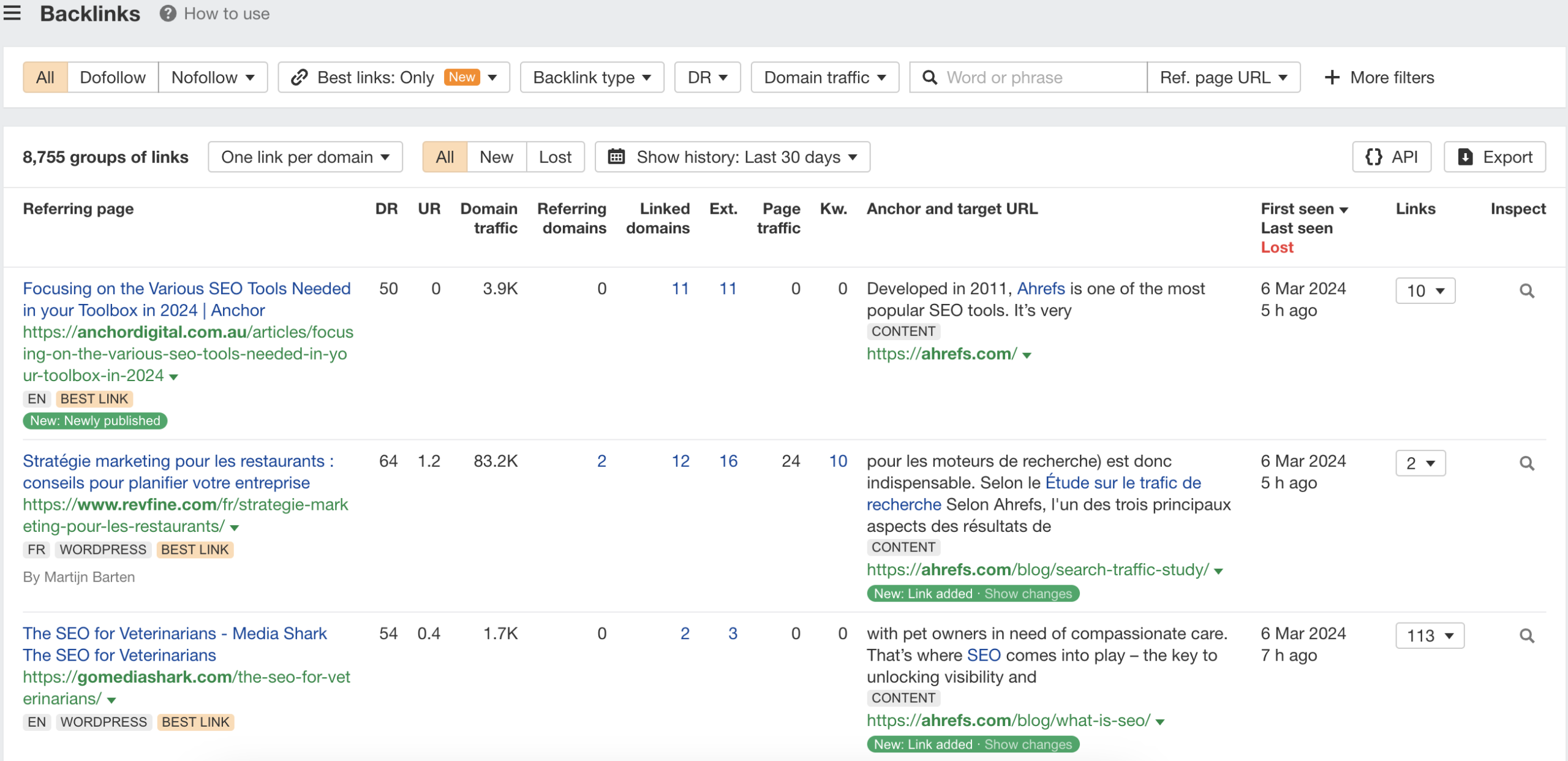The width and height of the screenshot is (1568, 761).
Task: Click BEST LINK tag on gomediashark row
Action: (x=195, y=722)
